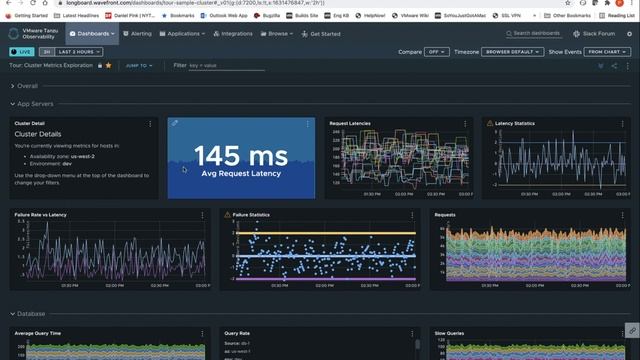Screen dimensions: 640x360
Task: Open Request Latencies chart options menu
Action: tap(465, 124)
